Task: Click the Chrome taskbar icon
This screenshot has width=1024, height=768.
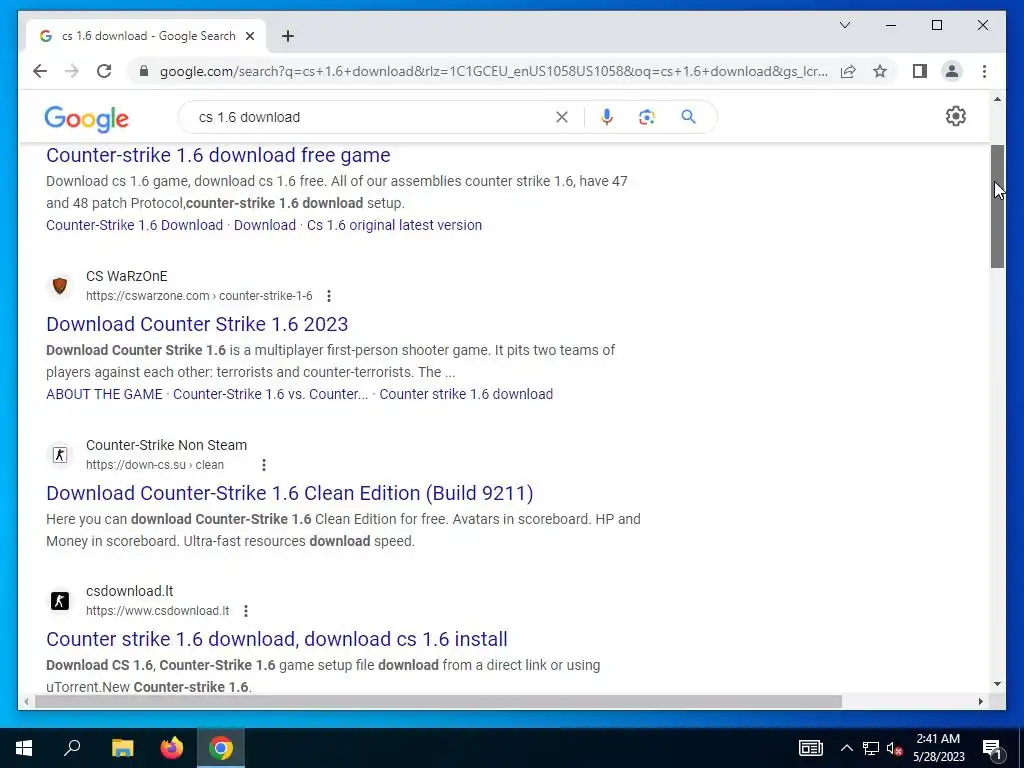Action: coord(221,748)
